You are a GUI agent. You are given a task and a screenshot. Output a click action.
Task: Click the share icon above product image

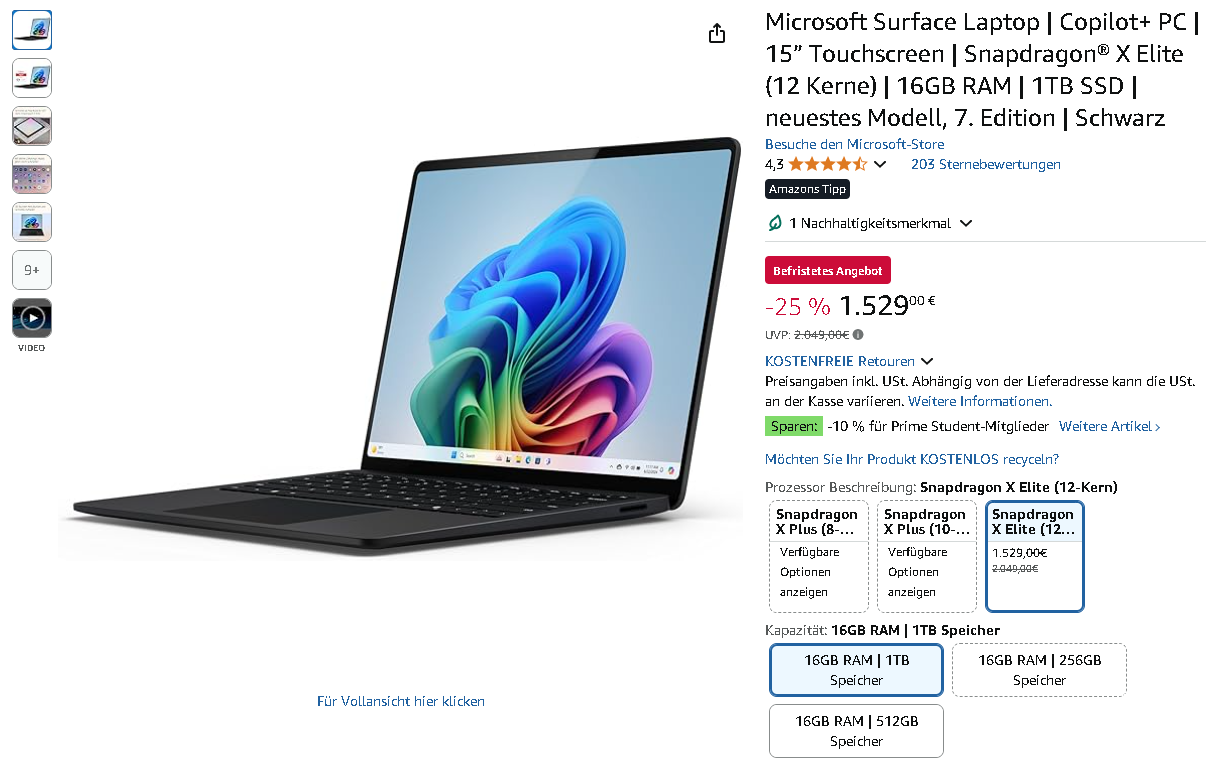click(x=716, y=34)
